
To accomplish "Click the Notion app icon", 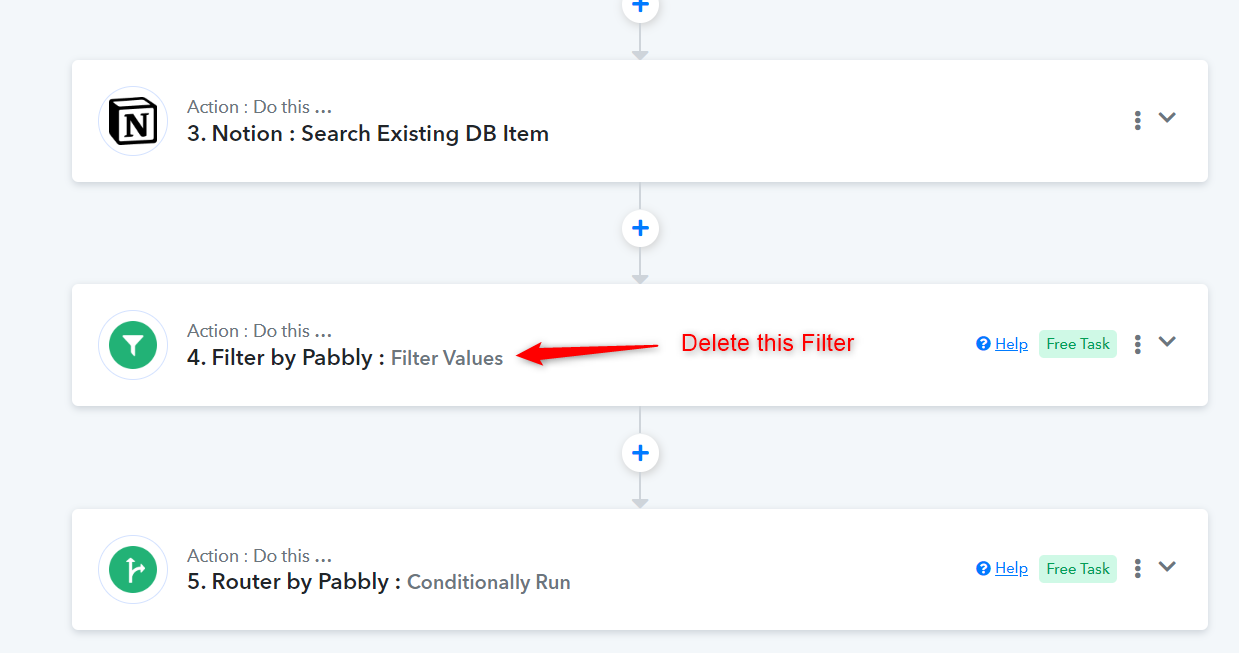I will (133, 121).
